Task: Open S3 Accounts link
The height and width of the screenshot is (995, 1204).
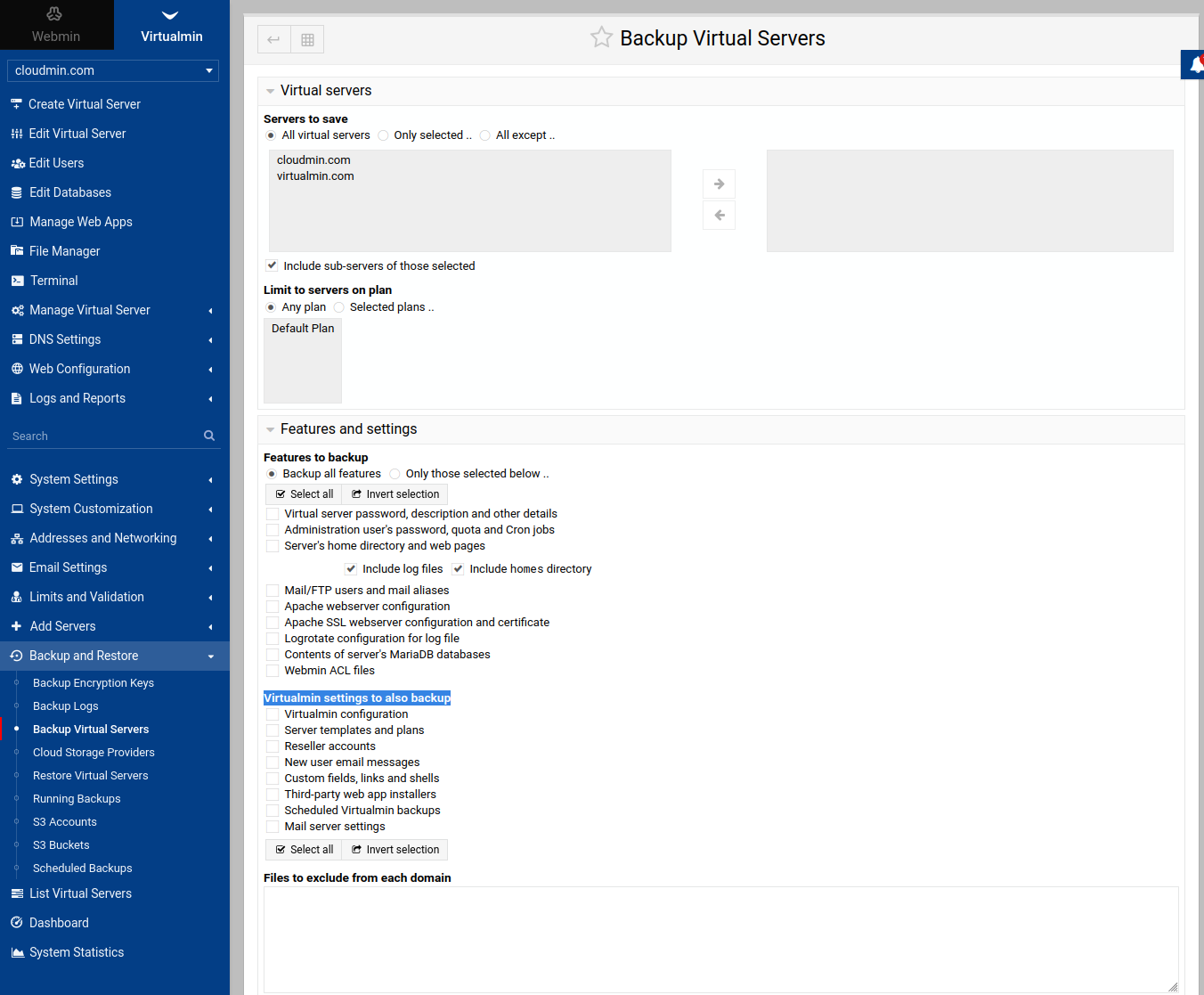Action: tap(65, 822)
